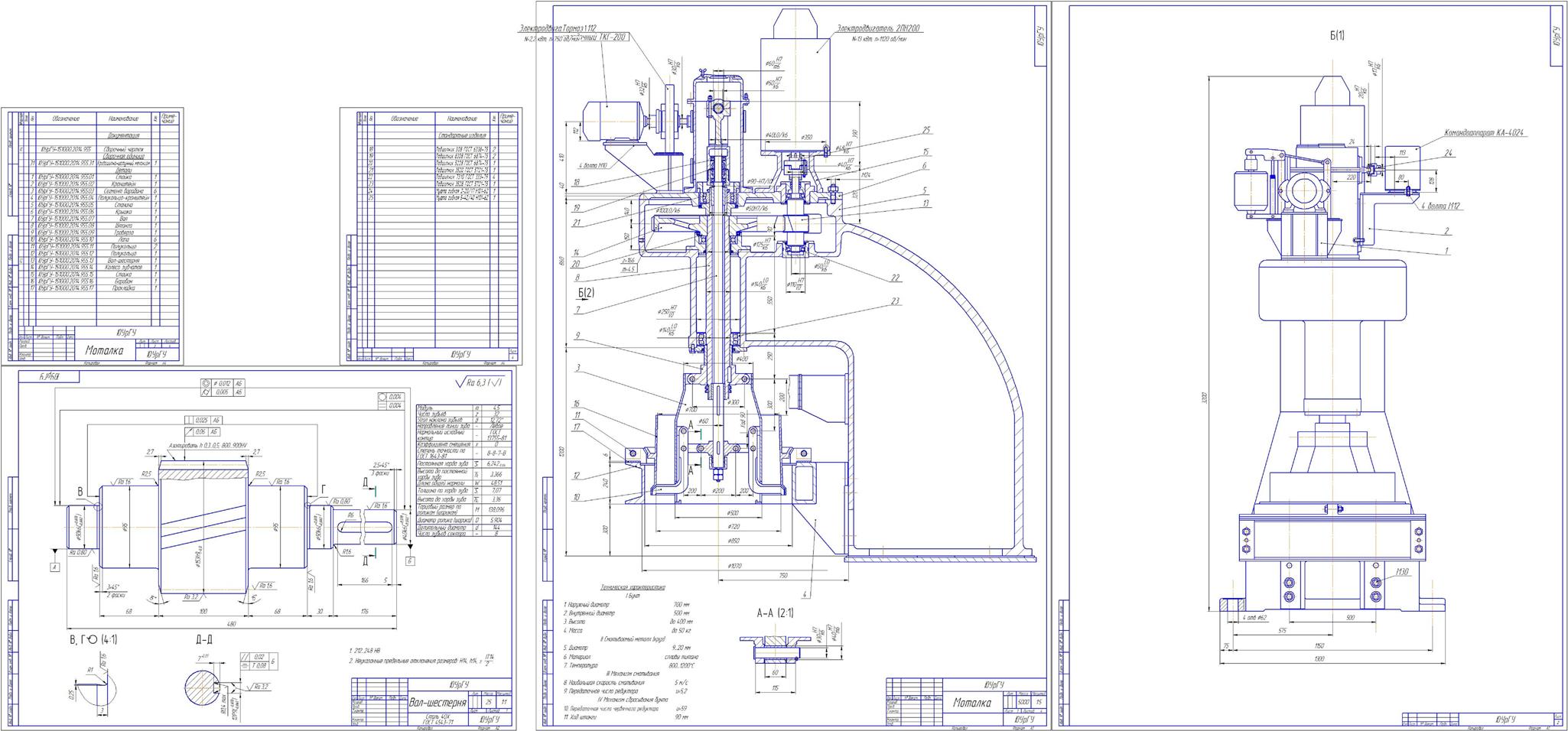Select the '⌀1070' diameter dimension

[737, 565]
